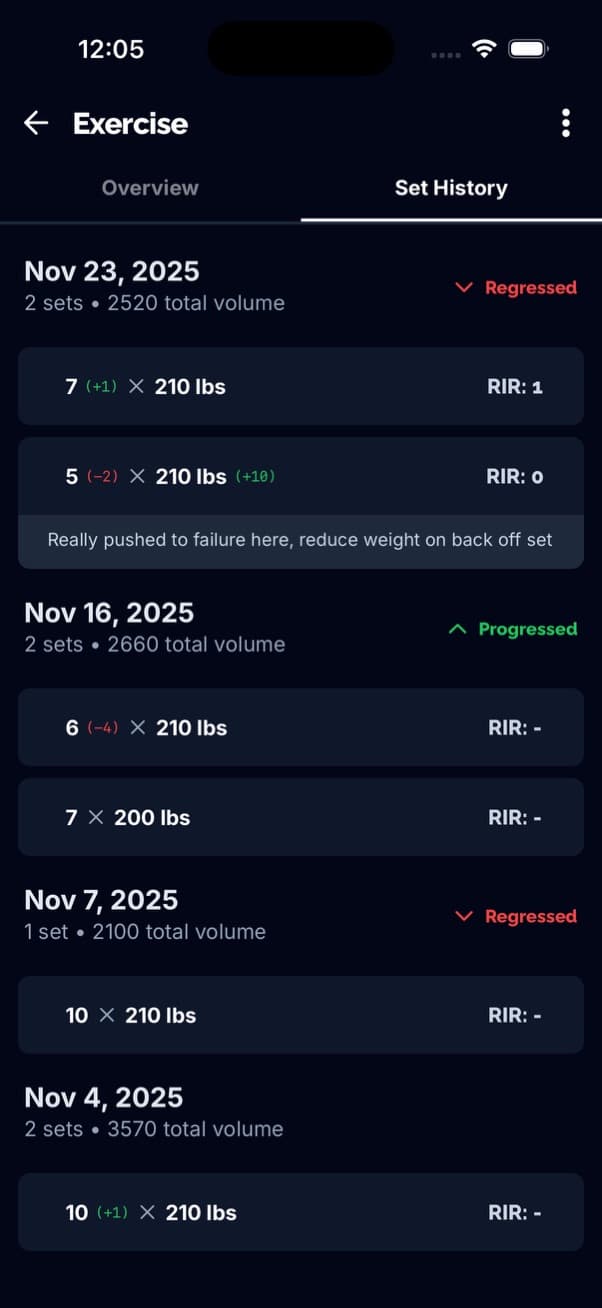Select the Set History tab
This screenshot has height=1308, width=602.
pos(451,187)
